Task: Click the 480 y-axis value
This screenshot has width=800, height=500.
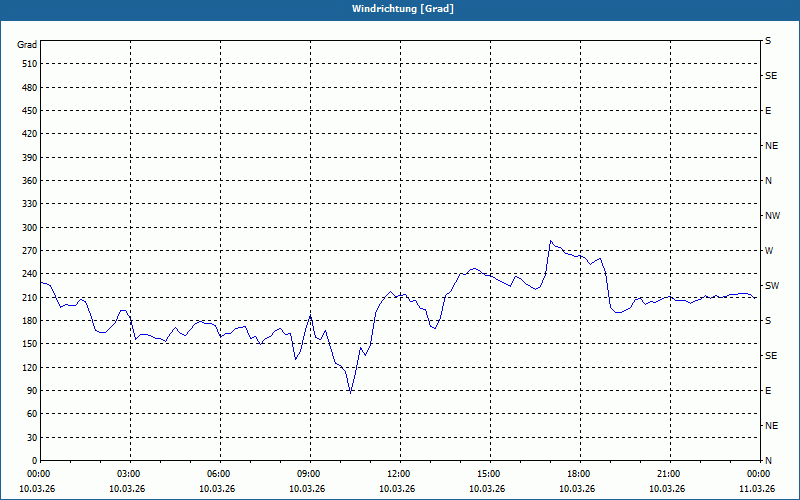Action: pos(30,88)
